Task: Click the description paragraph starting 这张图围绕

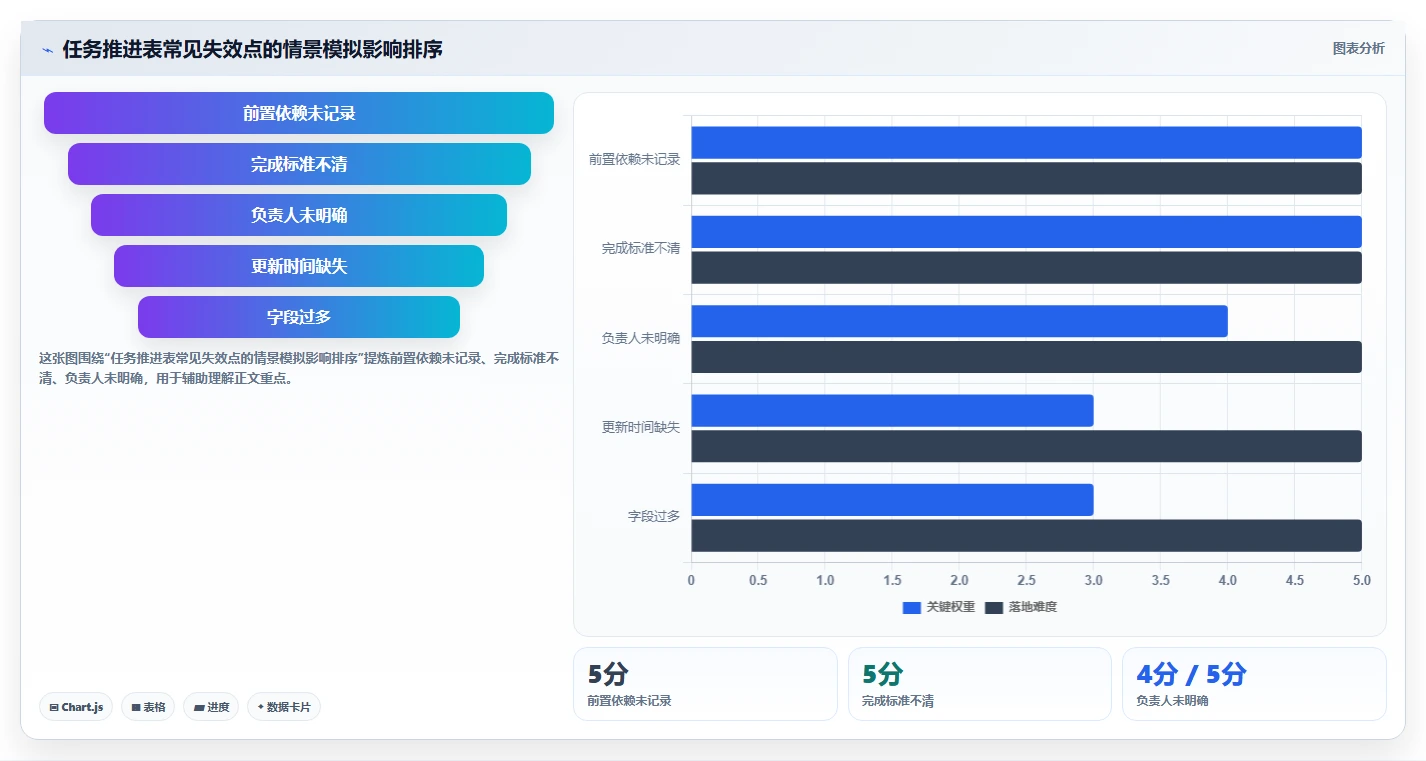Action: [299, 368]
